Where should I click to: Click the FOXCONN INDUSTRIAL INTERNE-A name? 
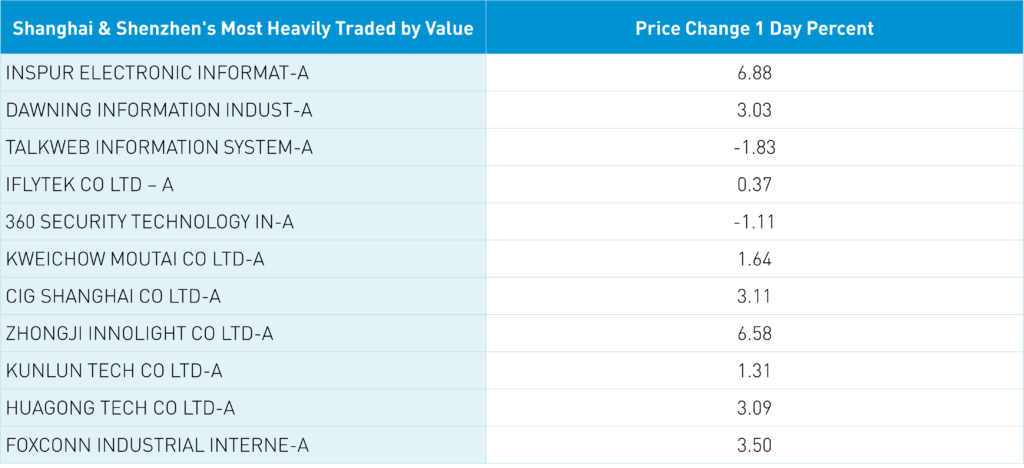coord(150,445)
